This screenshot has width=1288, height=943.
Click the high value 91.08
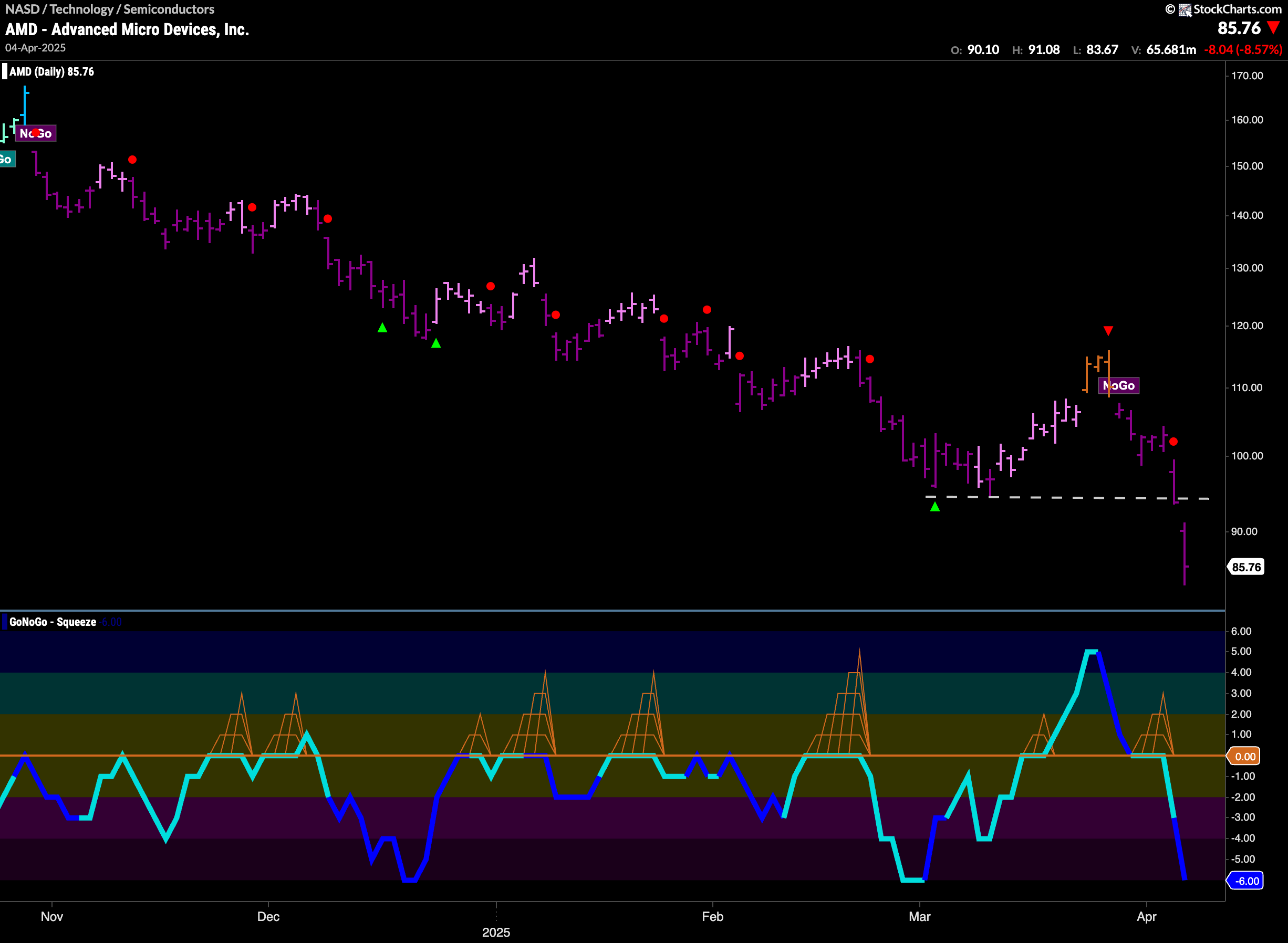[x=1044, y=50]
